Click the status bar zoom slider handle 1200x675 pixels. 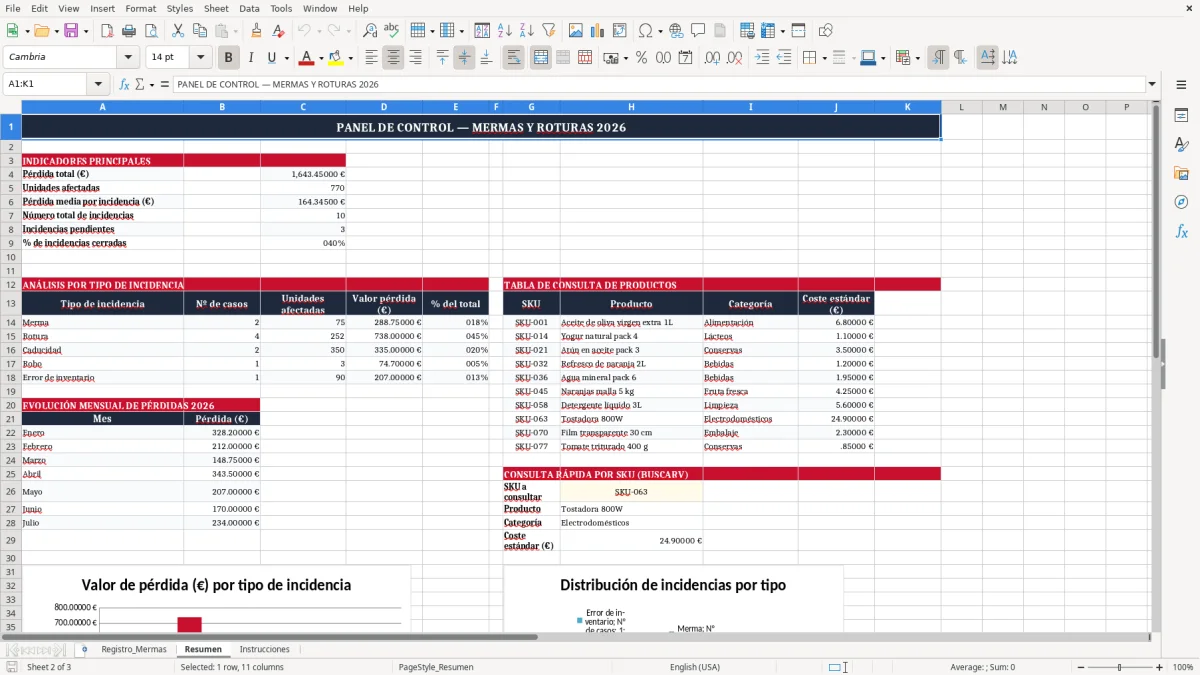pyautogui.click(x=1119, y=667)
